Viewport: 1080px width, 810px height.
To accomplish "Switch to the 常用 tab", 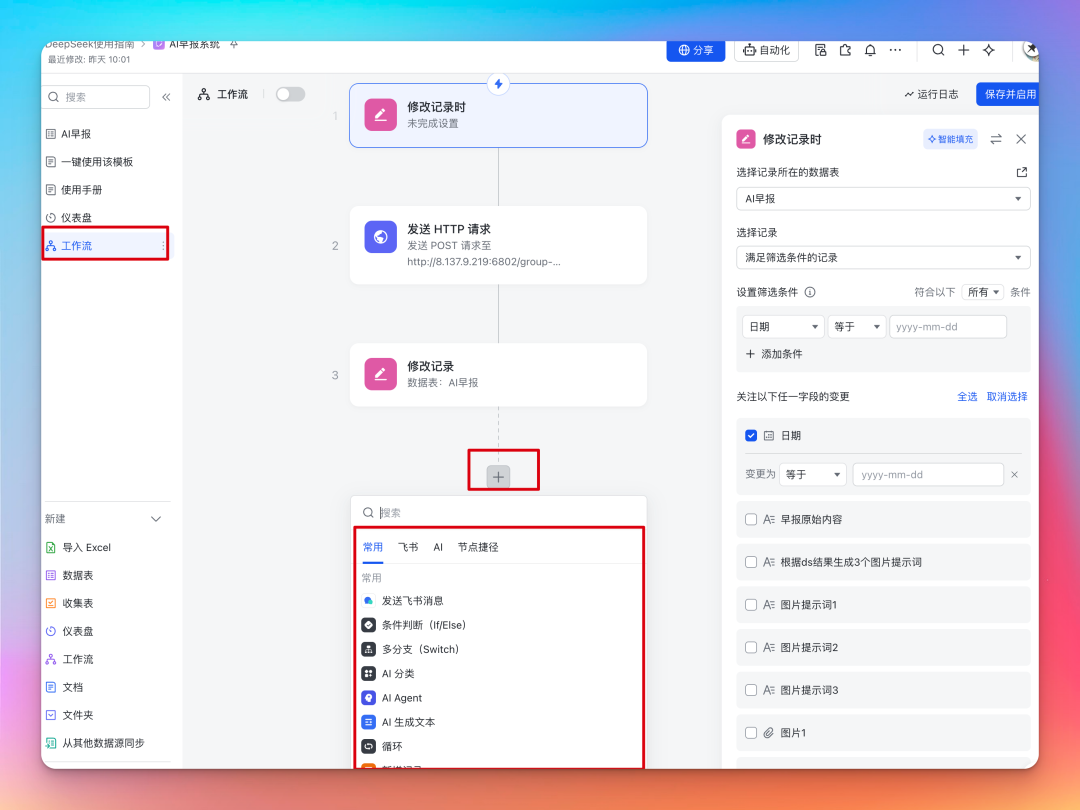I will click(x=373, y=547).
